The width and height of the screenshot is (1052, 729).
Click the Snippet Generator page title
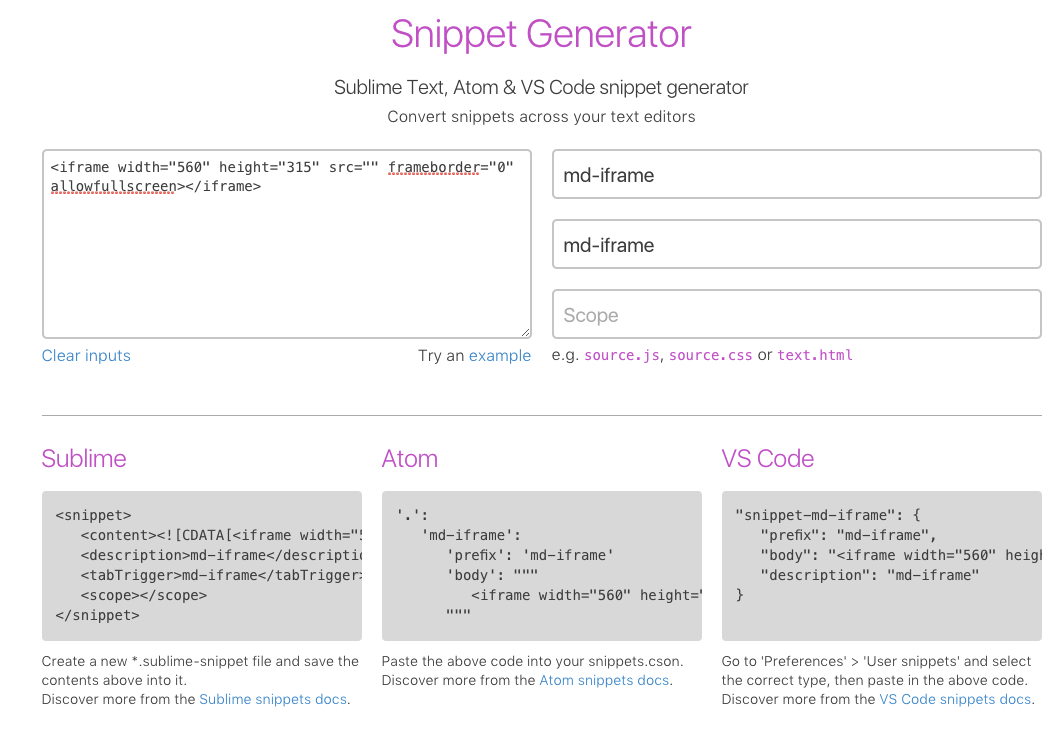(x=541, y=34)
